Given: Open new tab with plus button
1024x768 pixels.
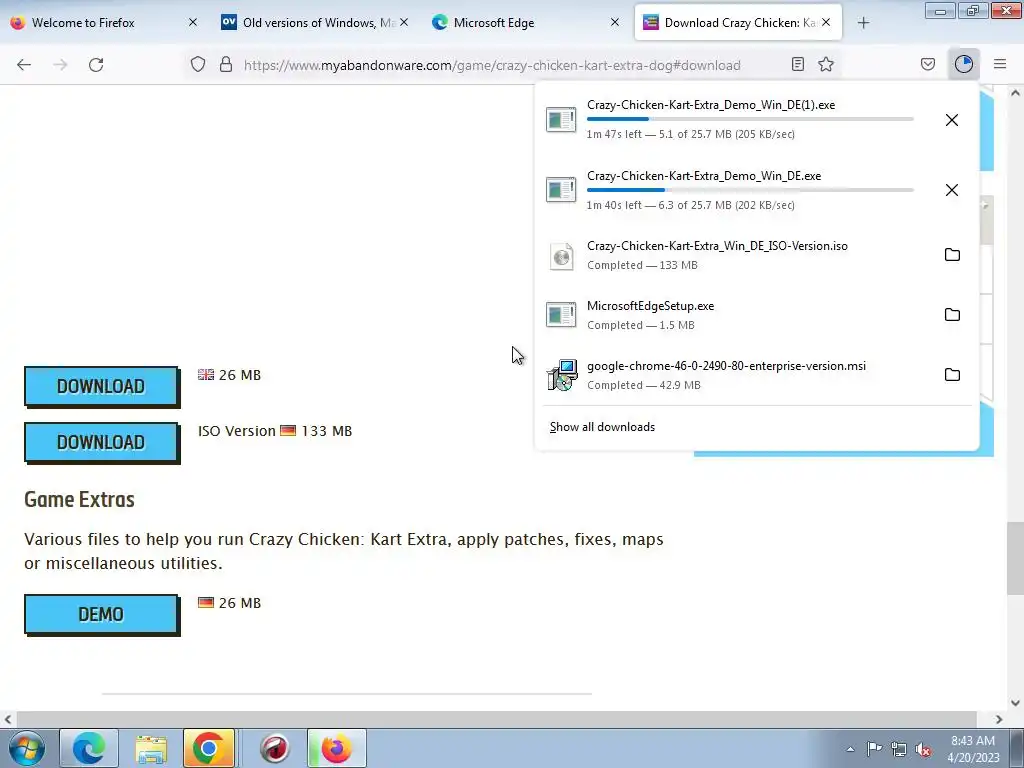Looking at the screenshot, I should (863, 23).
